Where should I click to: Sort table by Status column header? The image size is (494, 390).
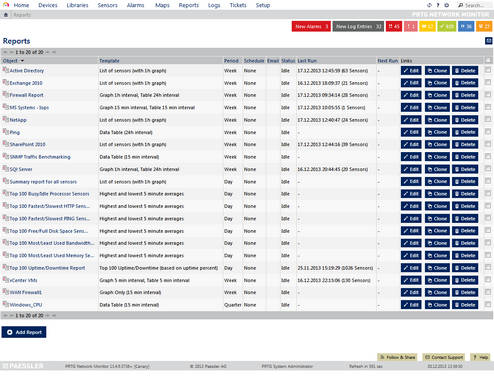pos(288,61)
